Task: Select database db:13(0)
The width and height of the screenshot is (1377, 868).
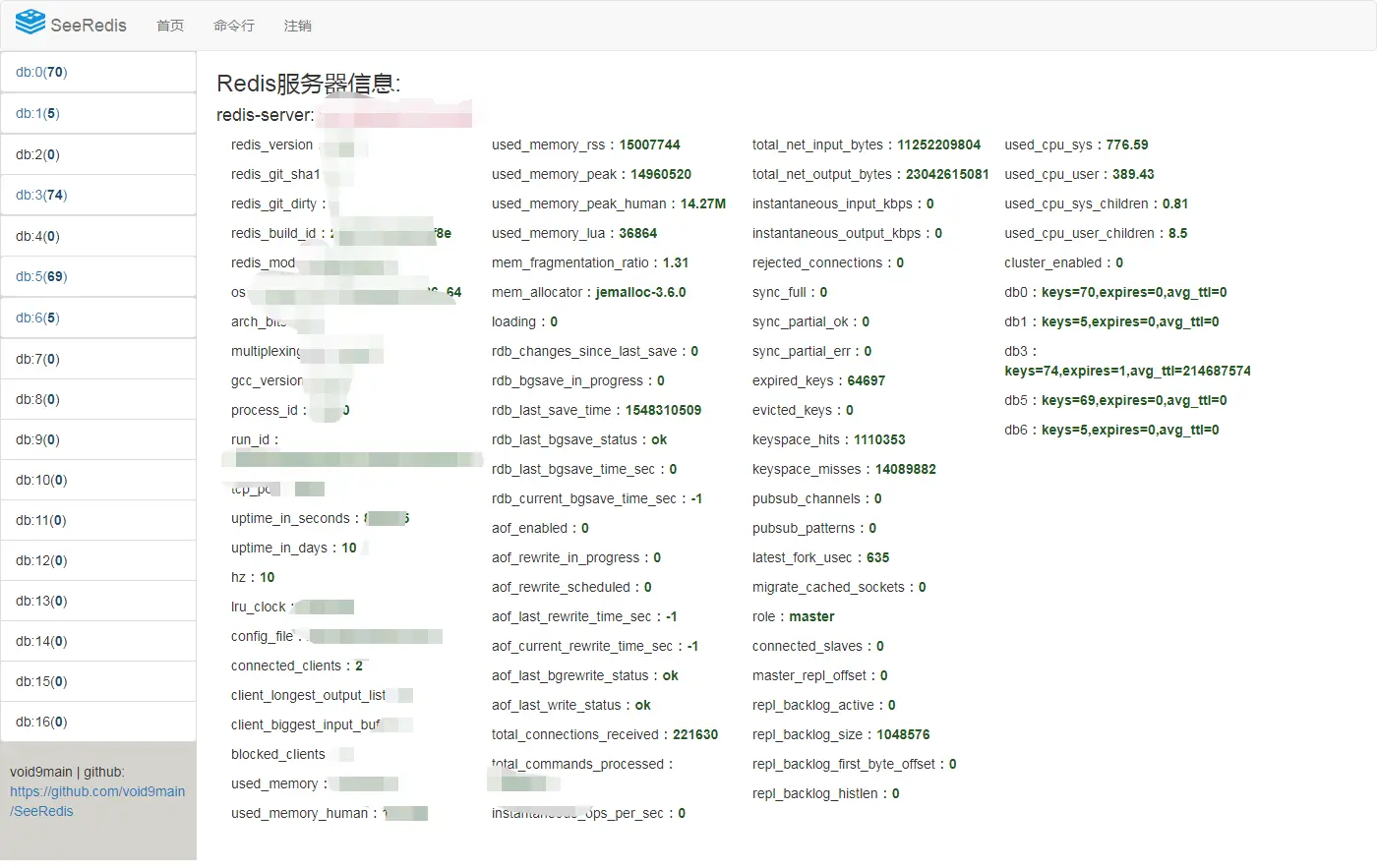Action: point(98,601)
